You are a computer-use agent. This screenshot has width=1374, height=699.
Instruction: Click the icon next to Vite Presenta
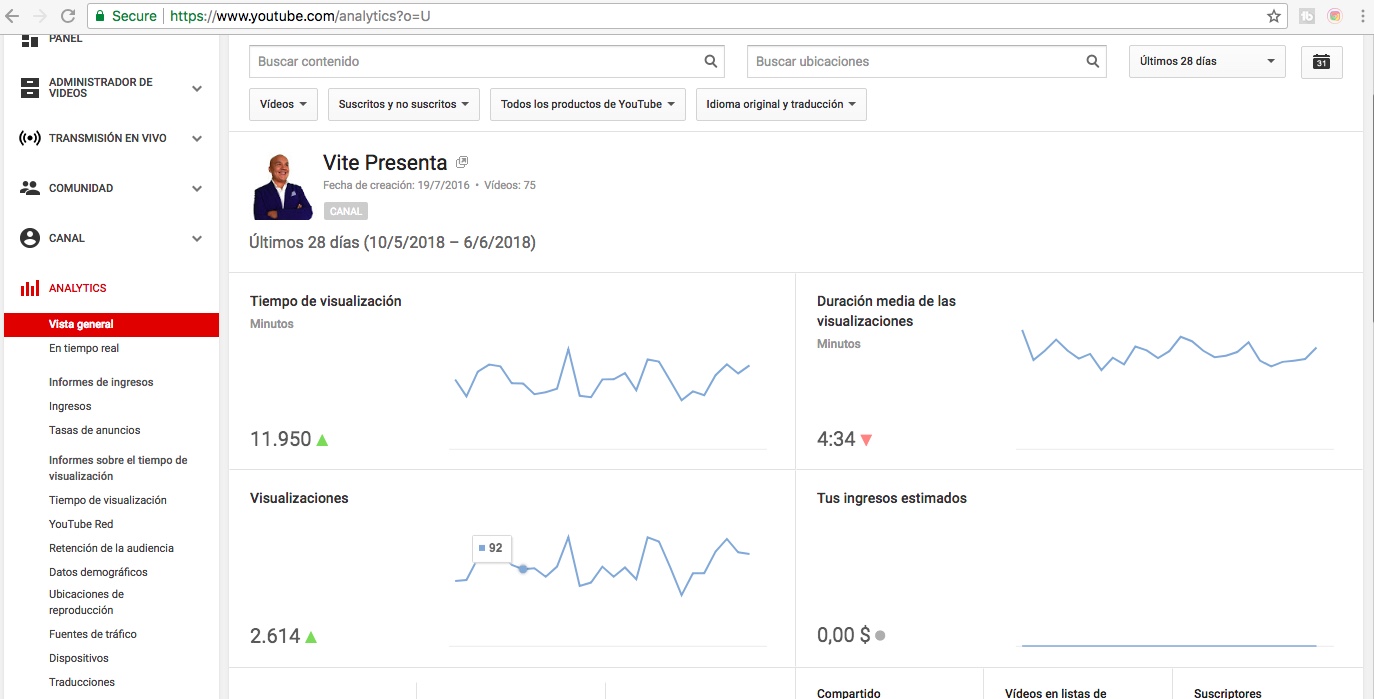click(462, 162)
